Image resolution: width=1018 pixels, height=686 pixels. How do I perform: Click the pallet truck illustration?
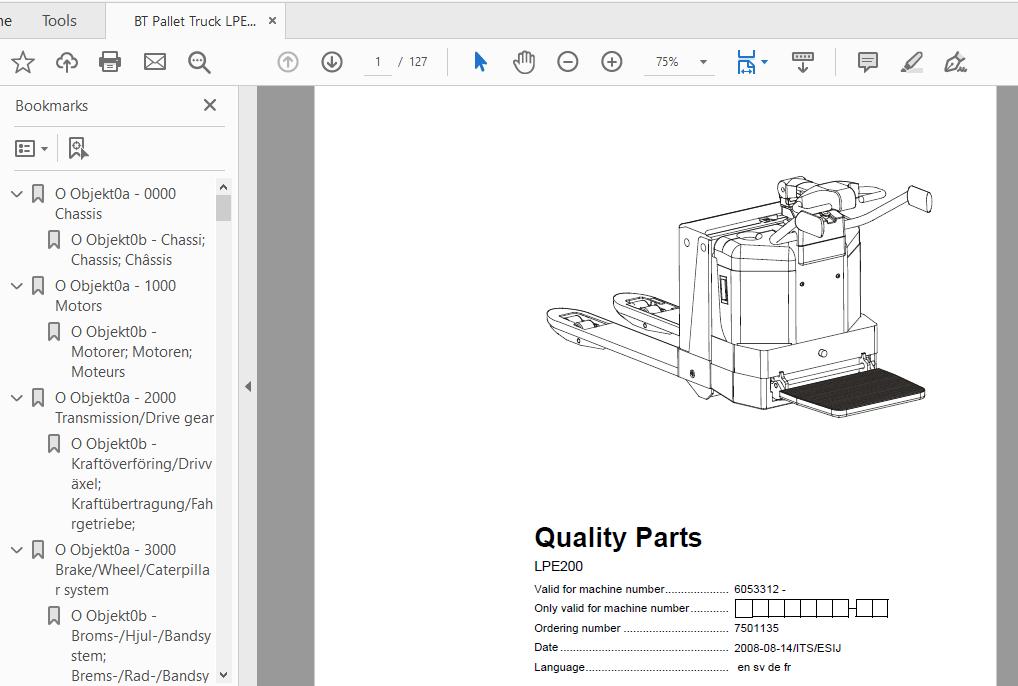click(739, 297)
